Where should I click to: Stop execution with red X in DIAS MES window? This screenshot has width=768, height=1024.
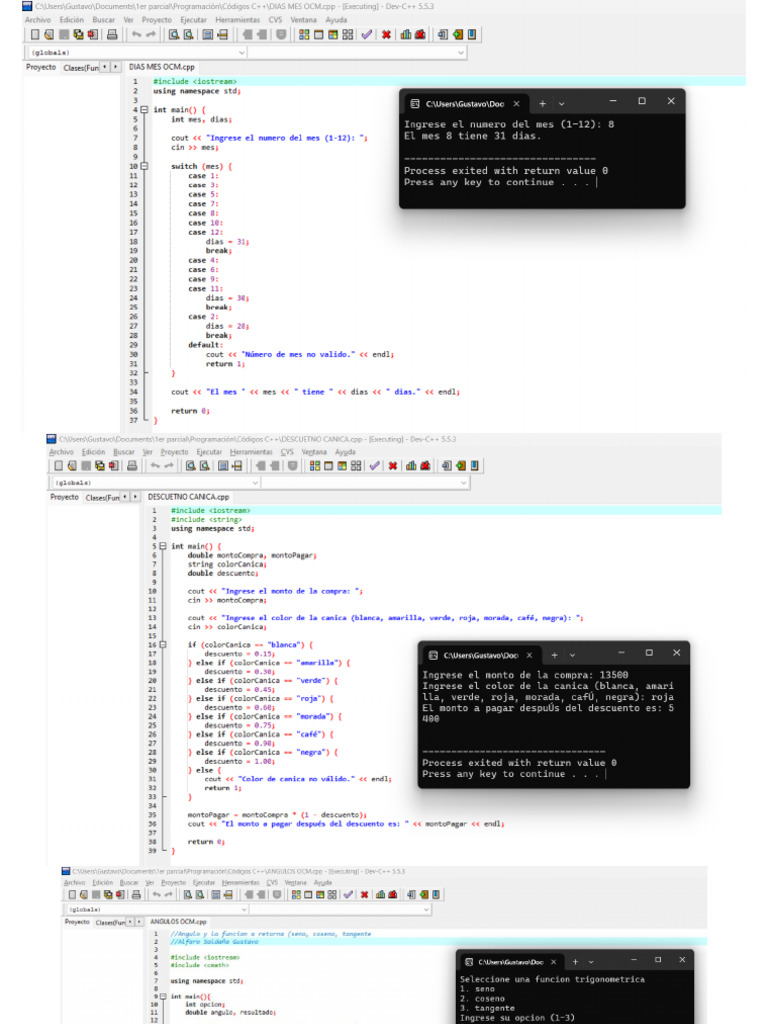pyautogui.click(x=386, y=35)
